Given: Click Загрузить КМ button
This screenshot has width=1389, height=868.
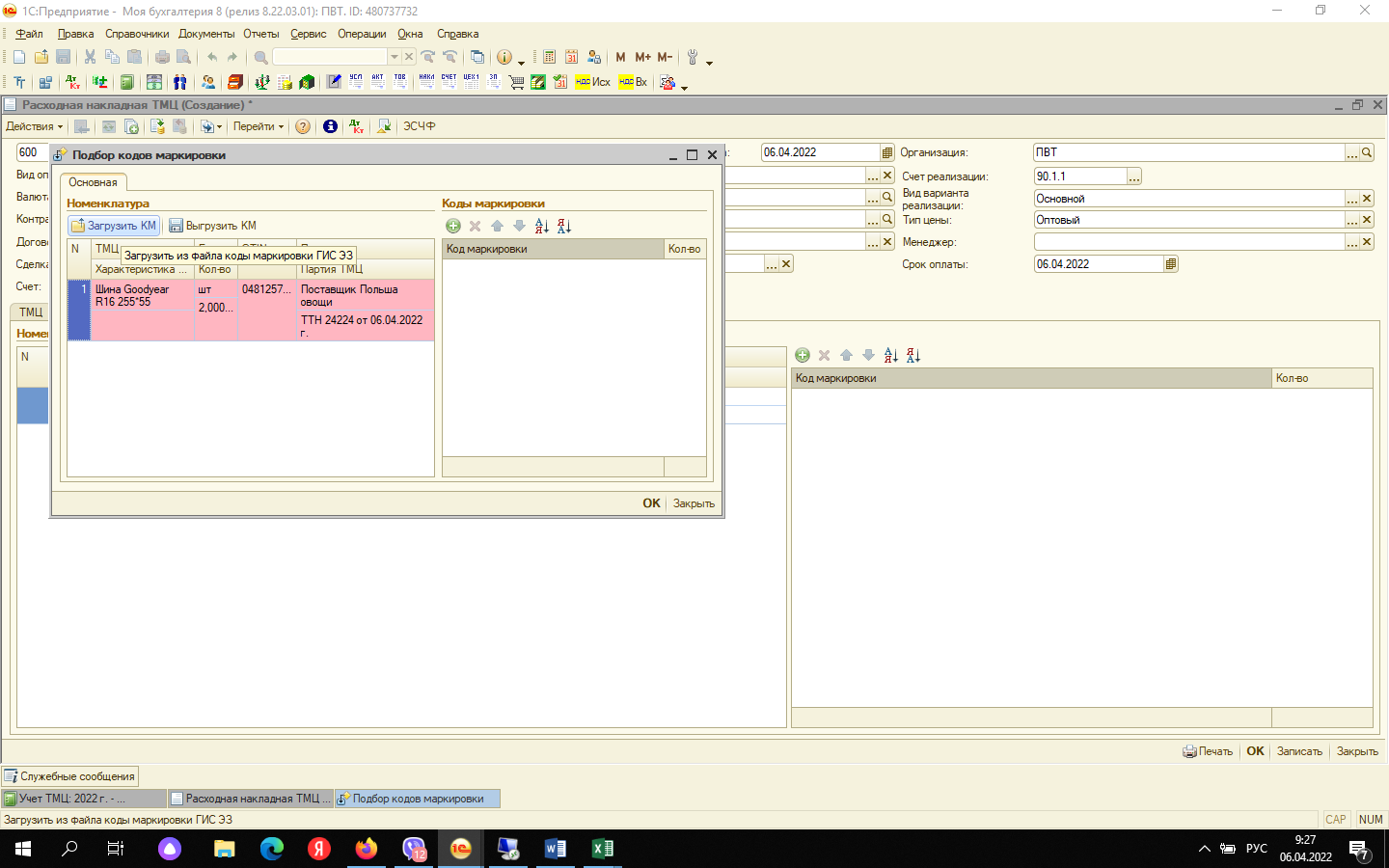Looking at the screenshot, I should click(x=114, y=226).
